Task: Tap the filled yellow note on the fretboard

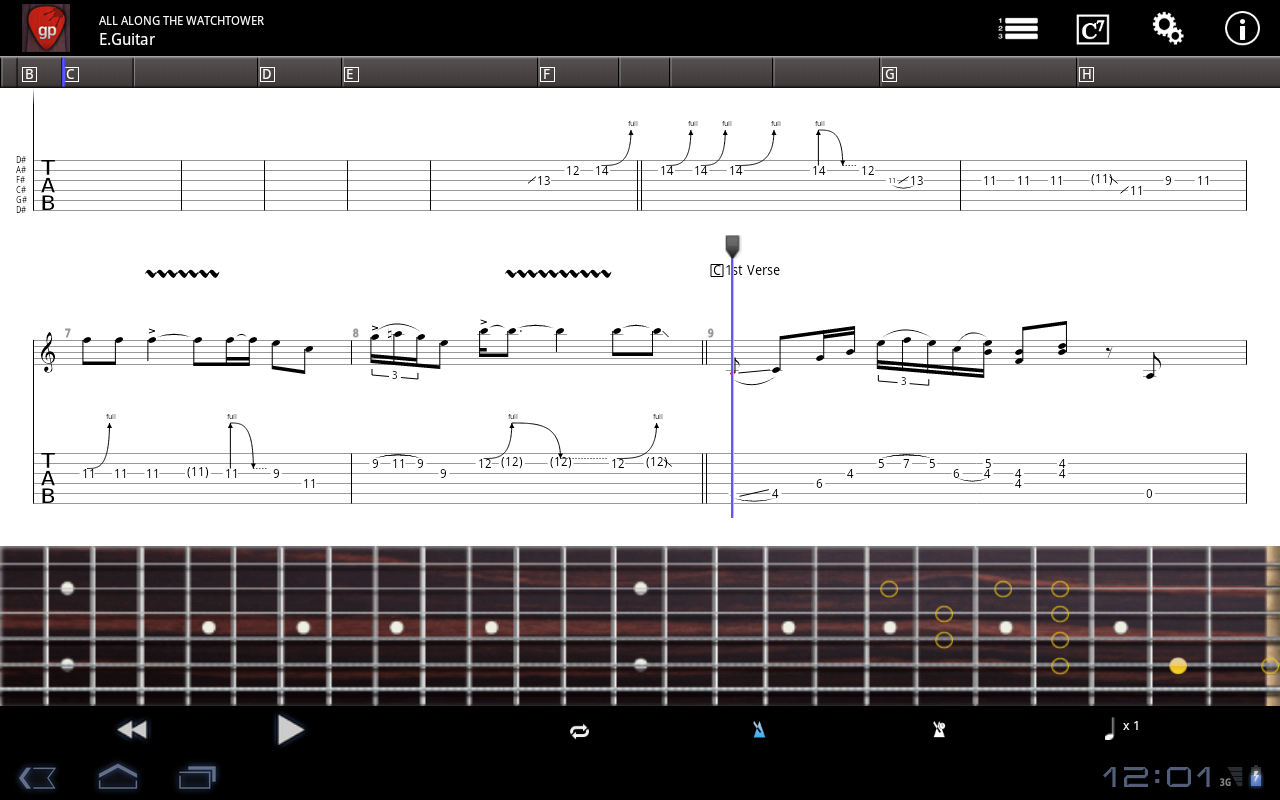Action: click(1178, 666)
